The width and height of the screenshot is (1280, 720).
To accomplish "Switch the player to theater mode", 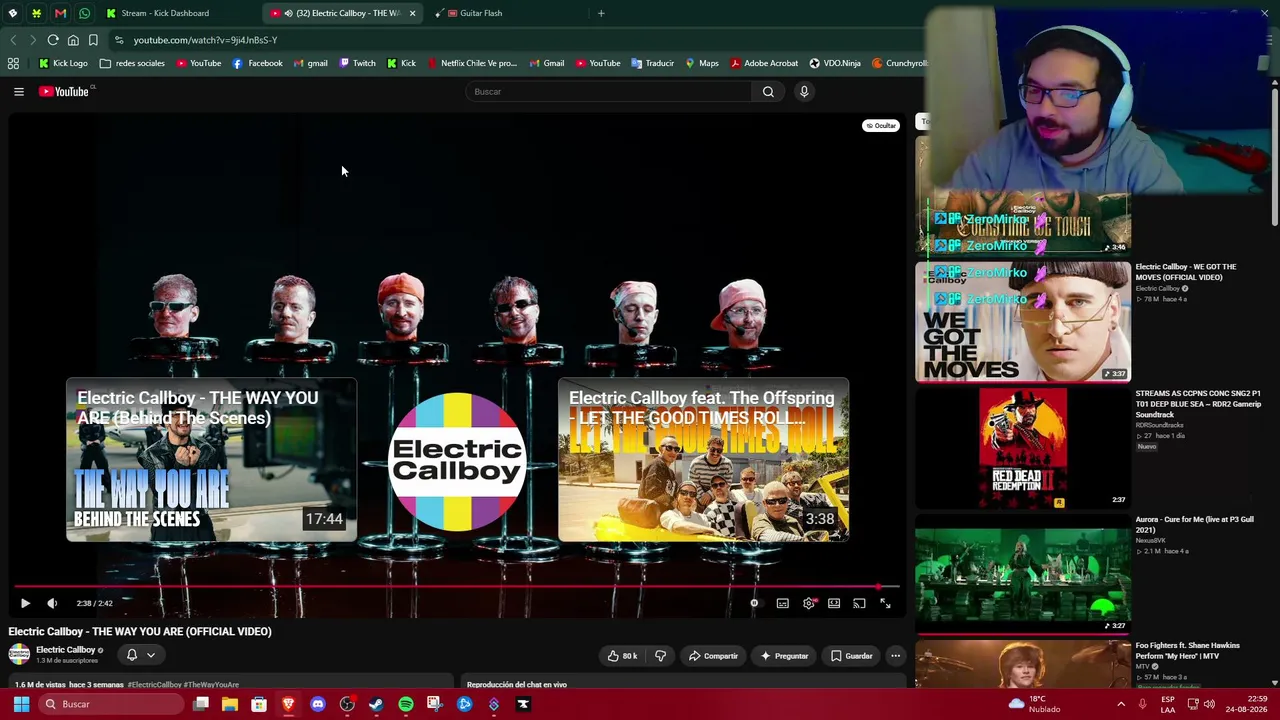I will coord(834,603).
